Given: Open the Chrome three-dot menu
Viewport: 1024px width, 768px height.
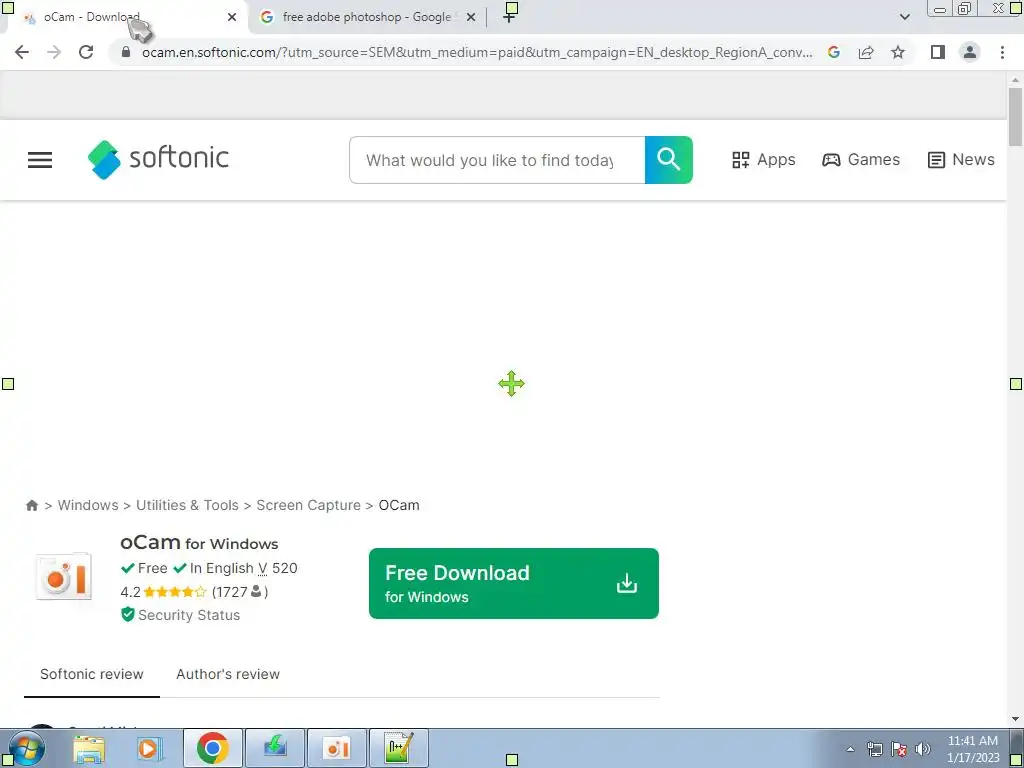Looking at the screenshot, I should coord(1002,52).
